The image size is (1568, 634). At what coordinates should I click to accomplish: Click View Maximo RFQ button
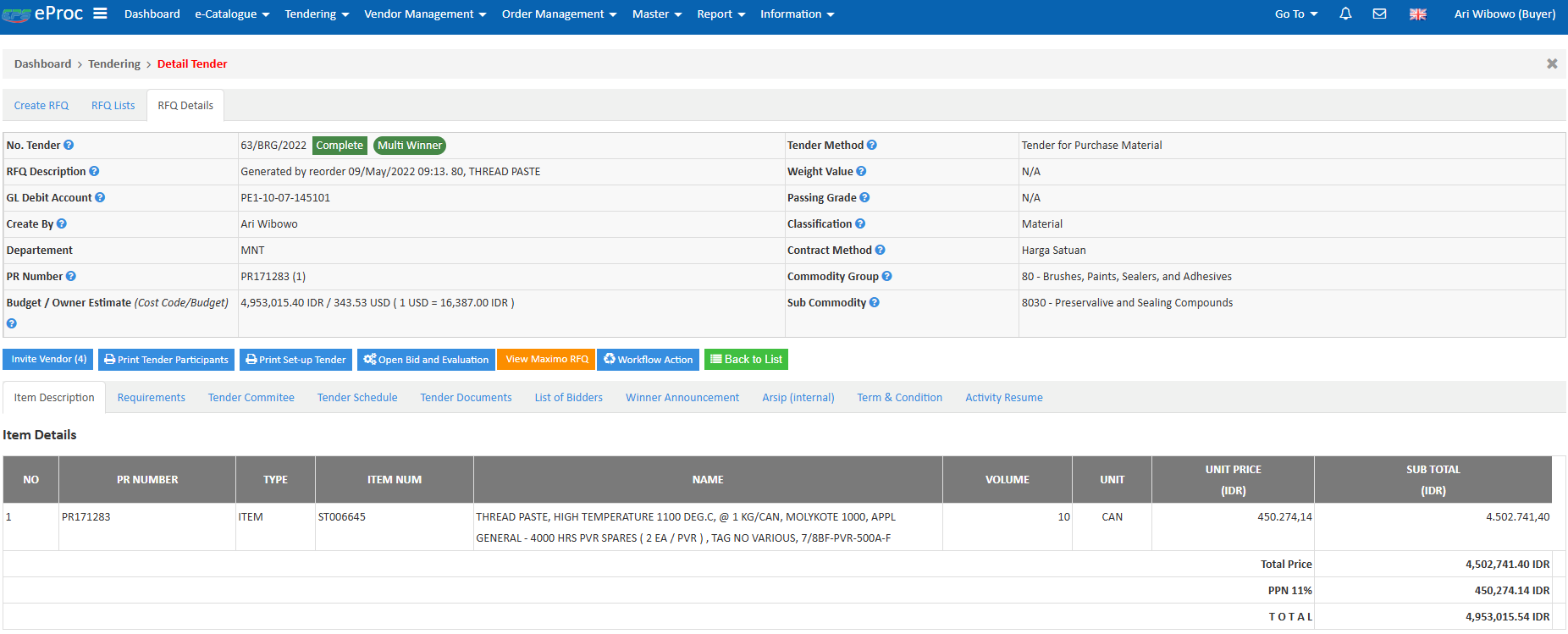coord(547,360)
